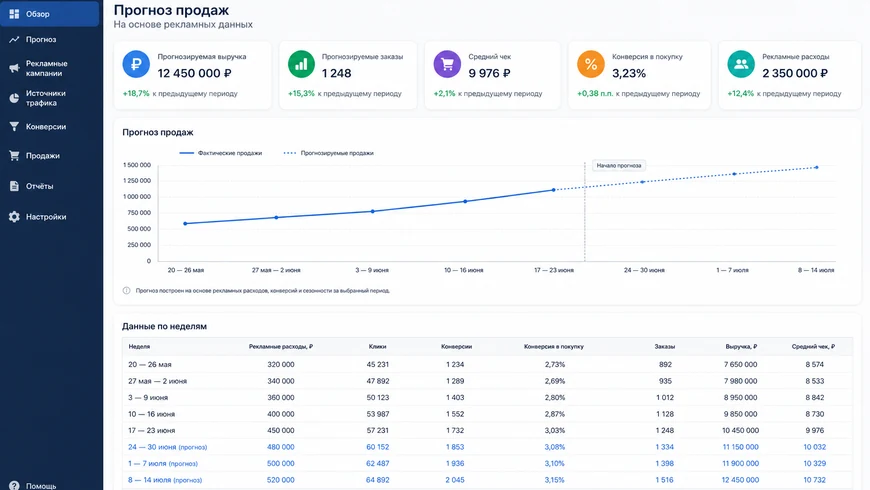Go to Рекламные кампании section
Screen dimensions: 870x490
pos(49,68)
